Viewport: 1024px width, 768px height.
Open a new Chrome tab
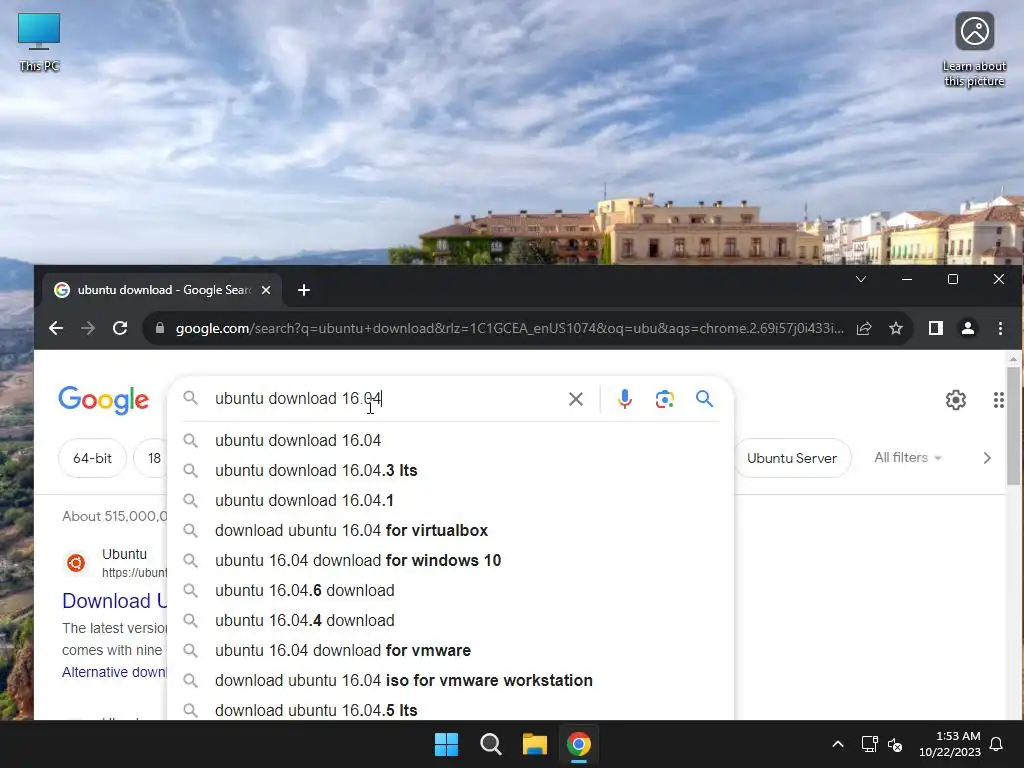click(304, 290)
